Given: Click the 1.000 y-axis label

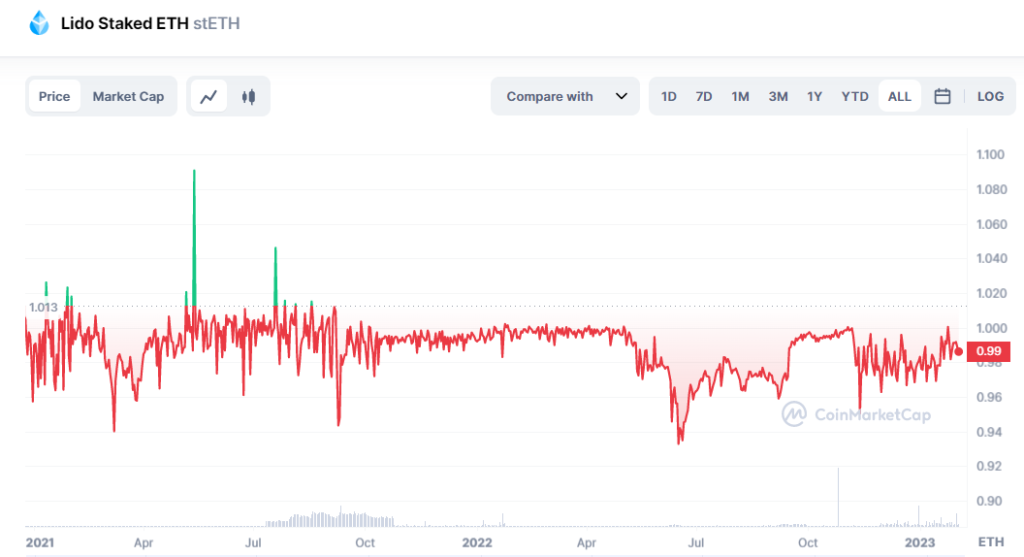Looking at the screenshot, I should pyautogui.click(x=990, y=328).
